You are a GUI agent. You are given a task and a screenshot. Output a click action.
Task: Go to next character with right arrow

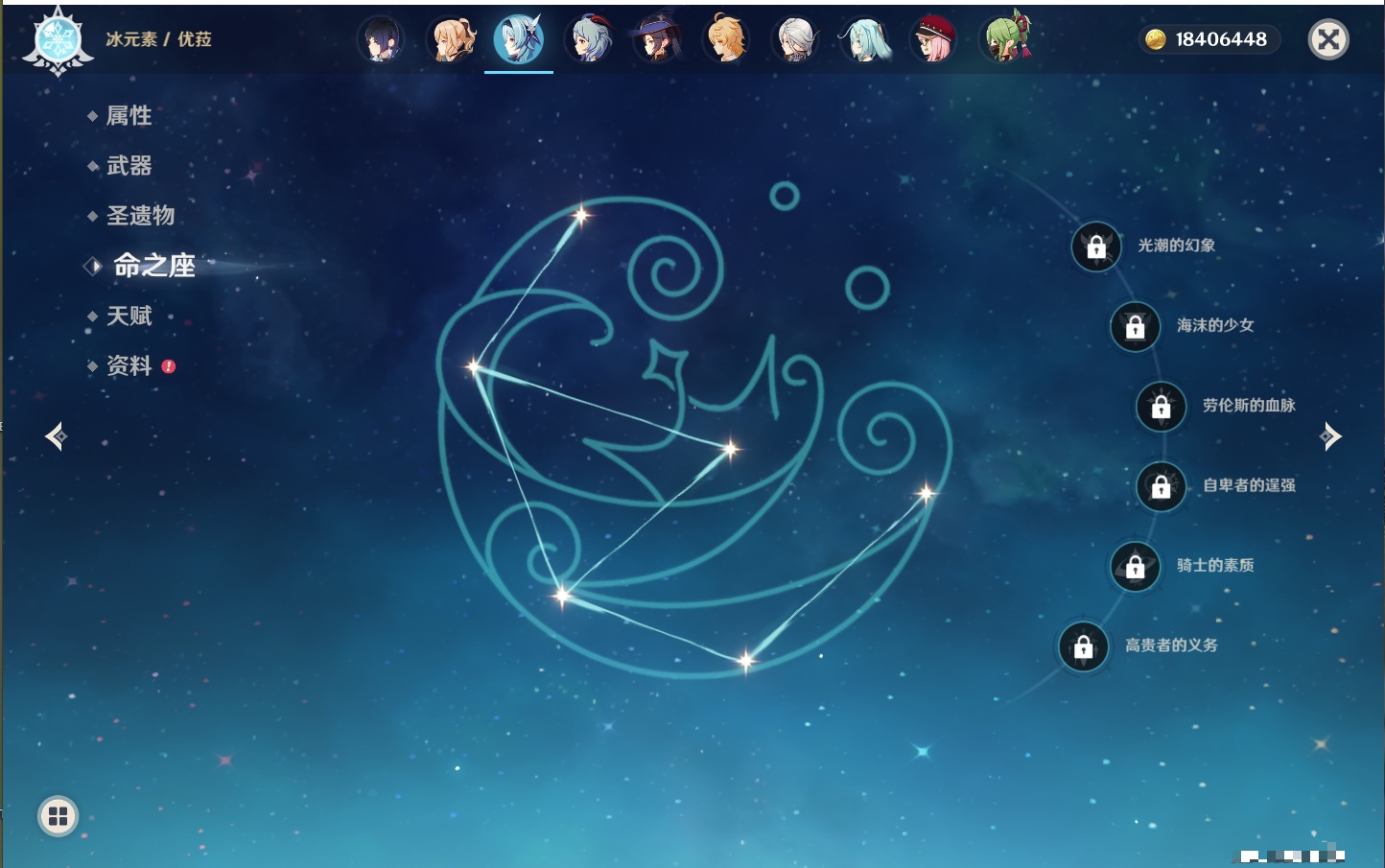tap(1330, 436)
